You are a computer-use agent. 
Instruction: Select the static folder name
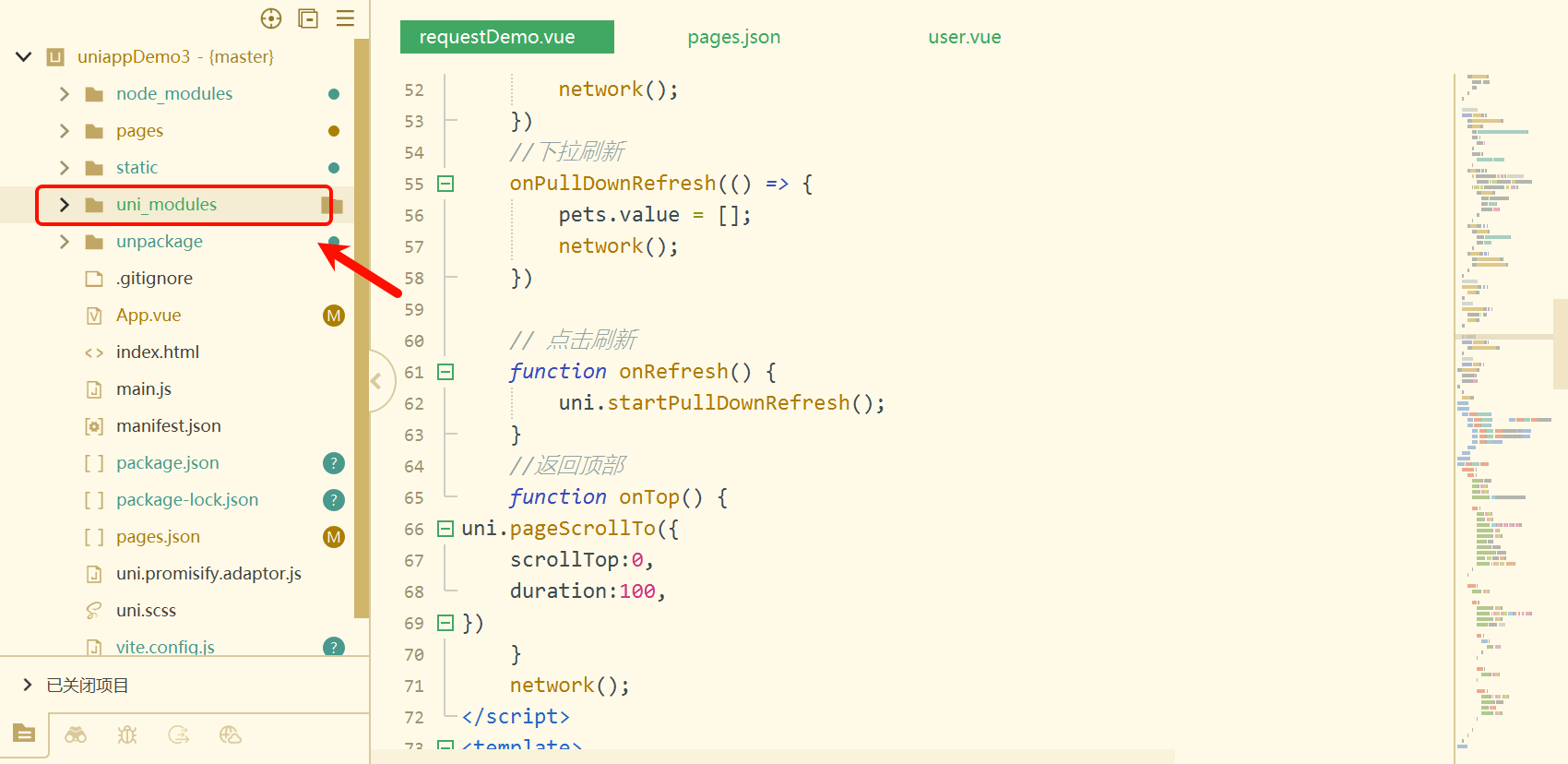point(137,167)
